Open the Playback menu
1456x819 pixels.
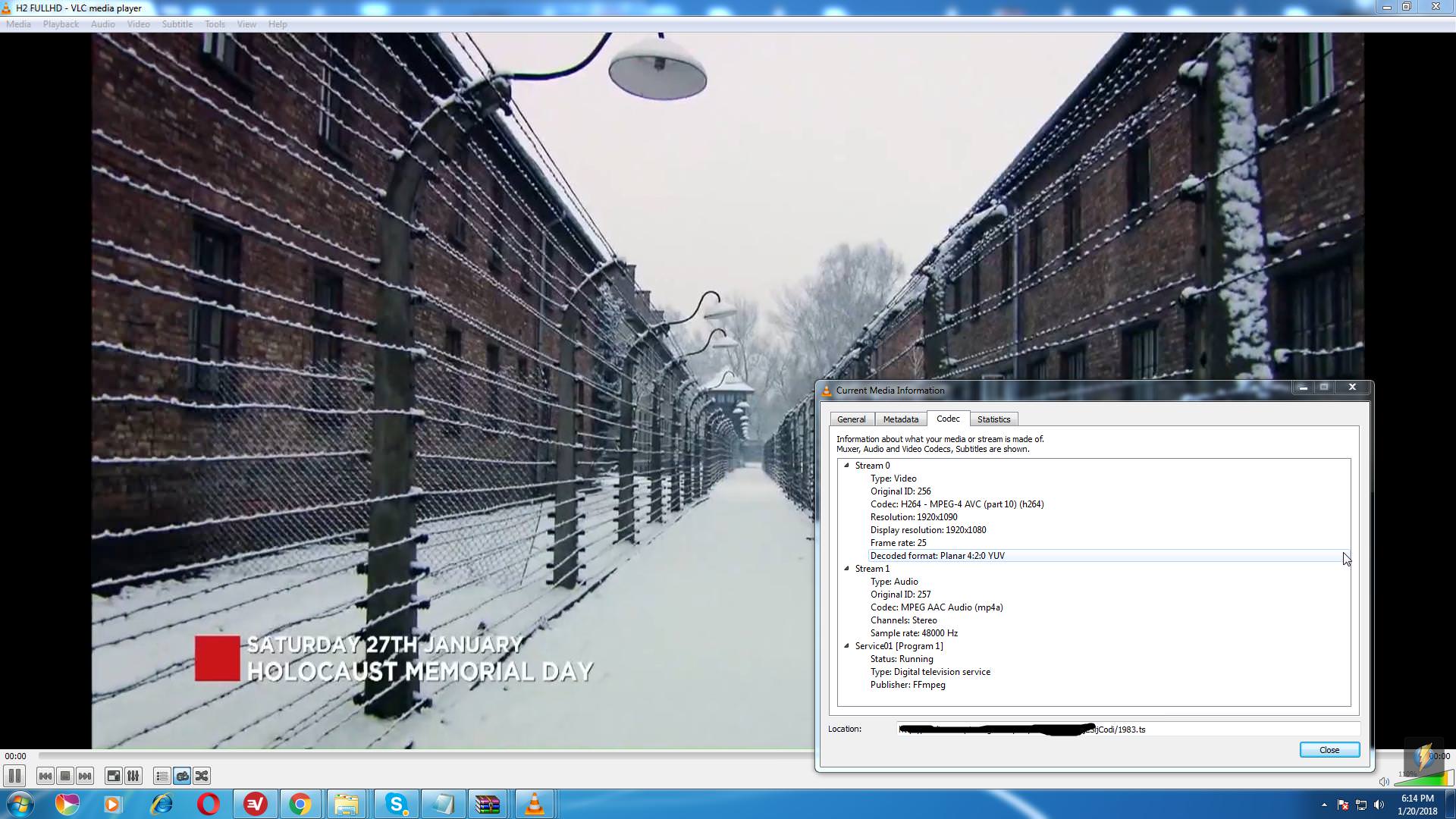coord(61,24)
